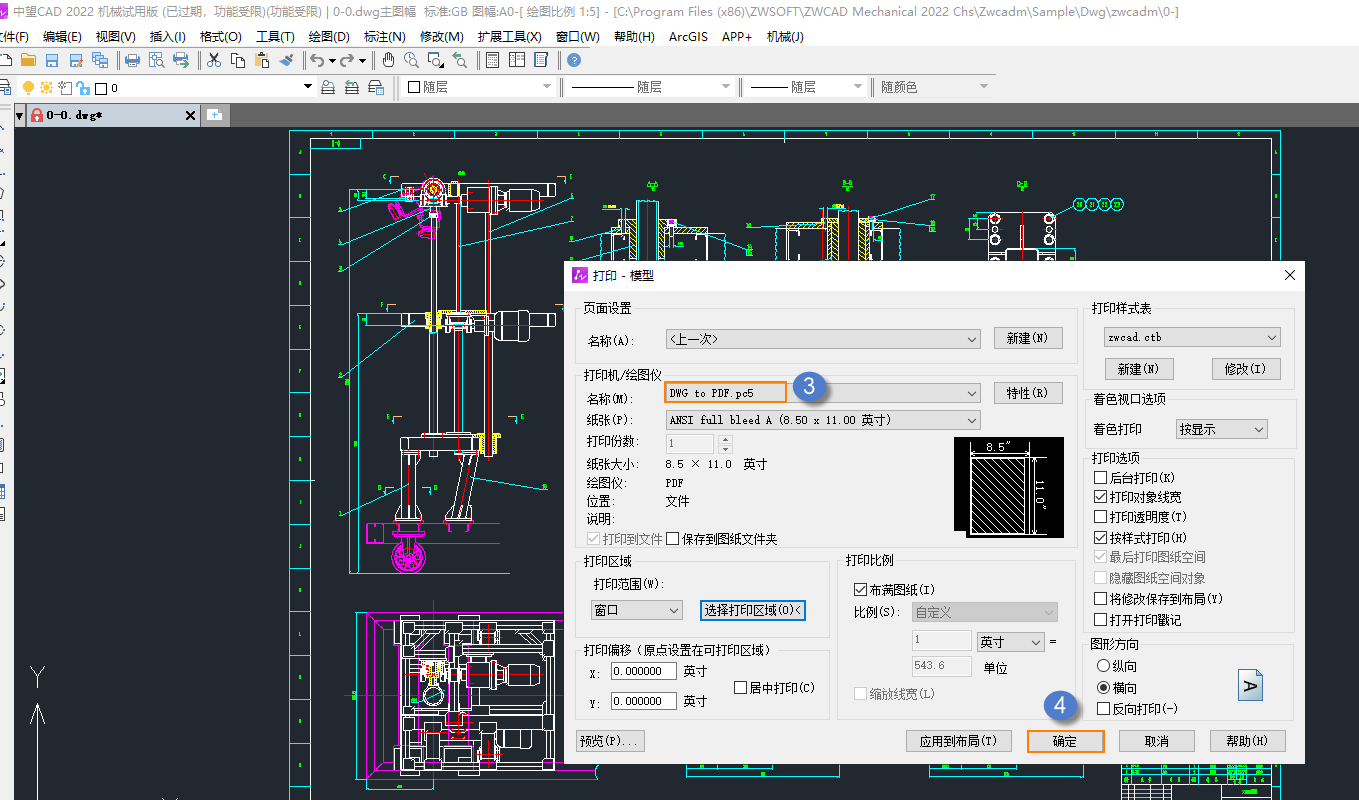
Task: Open the 着色打印 按显示 dropdown
Action: (1222, 430)
